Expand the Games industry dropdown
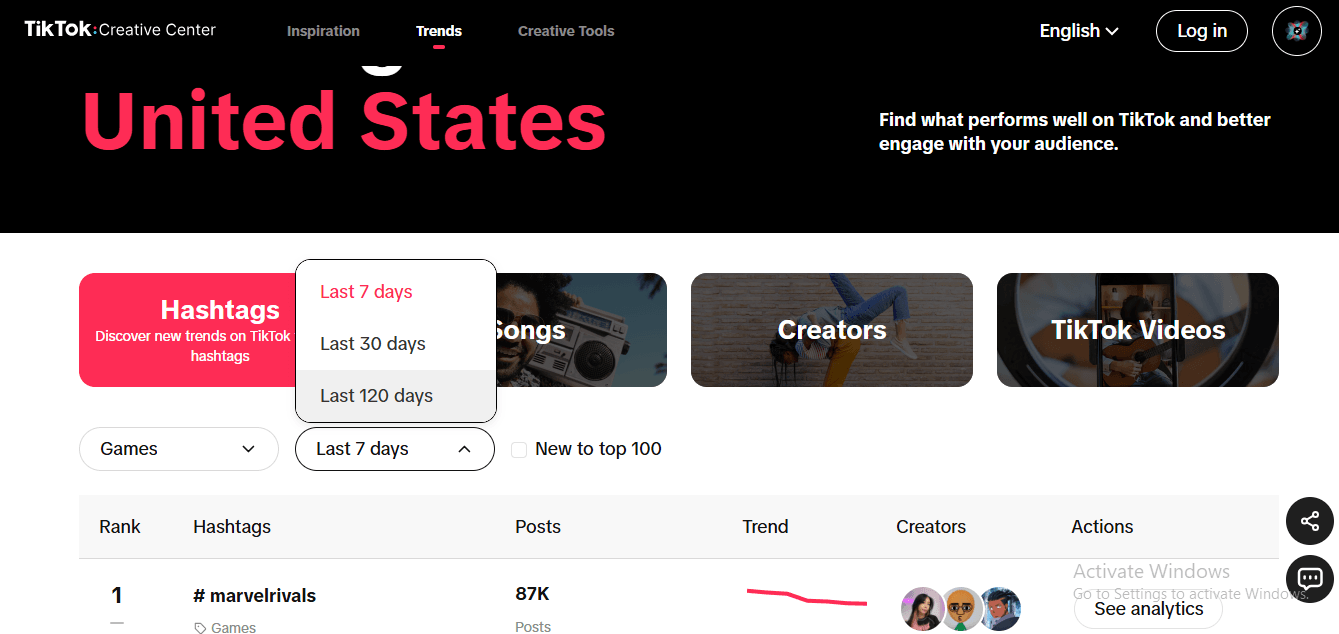The width and height of the screenshot is (1339, 634). [178, 449]
